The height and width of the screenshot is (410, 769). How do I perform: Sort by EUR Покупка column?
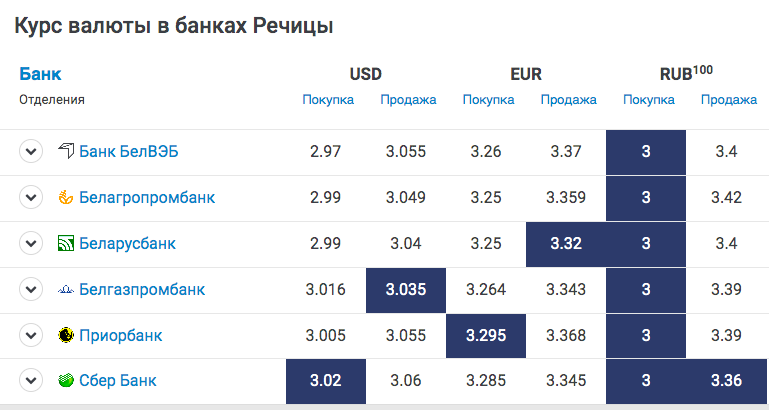pos(488,100)
